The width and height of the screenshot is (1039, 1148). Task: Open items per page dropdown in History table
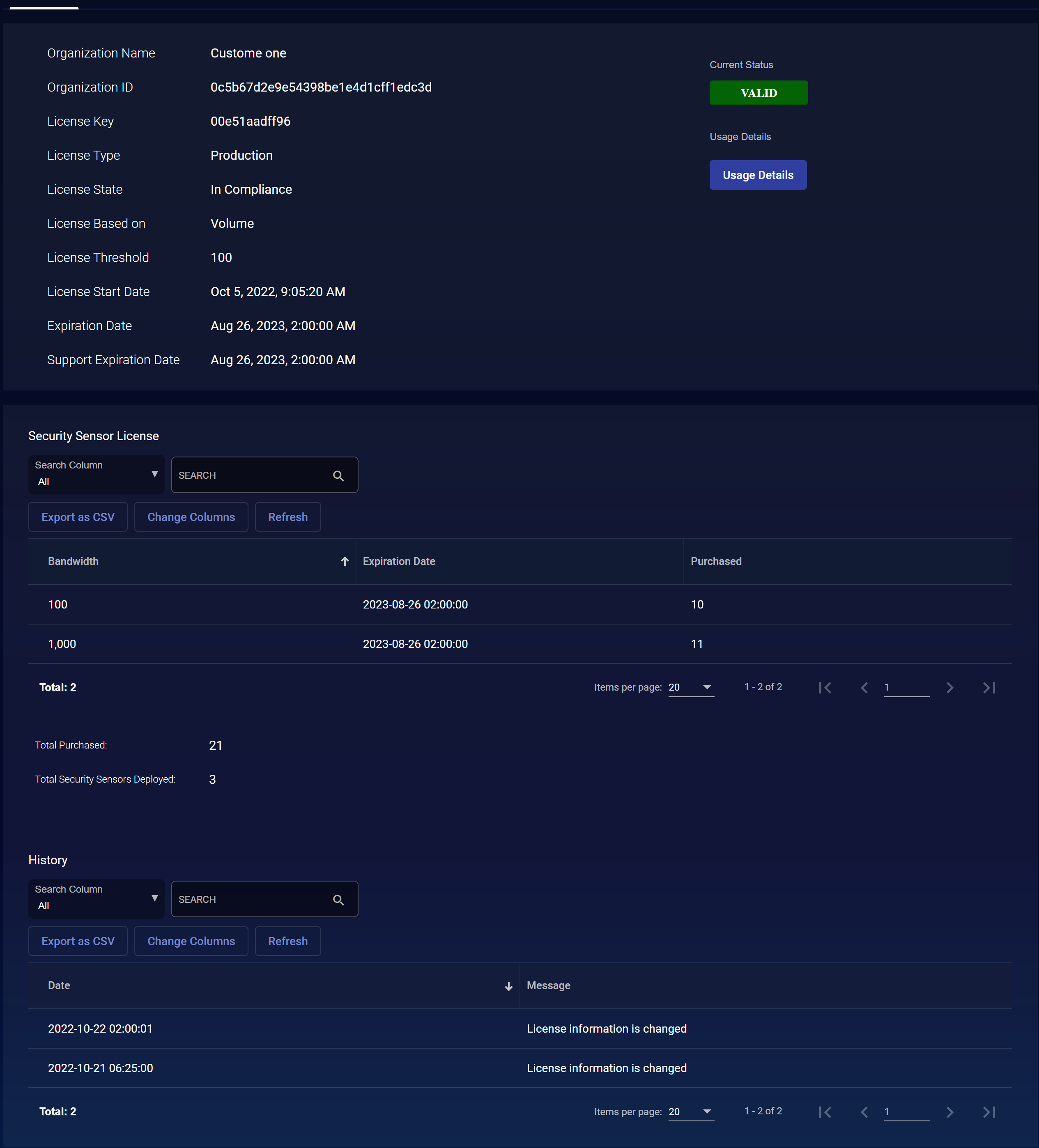tap(691, 1112)
